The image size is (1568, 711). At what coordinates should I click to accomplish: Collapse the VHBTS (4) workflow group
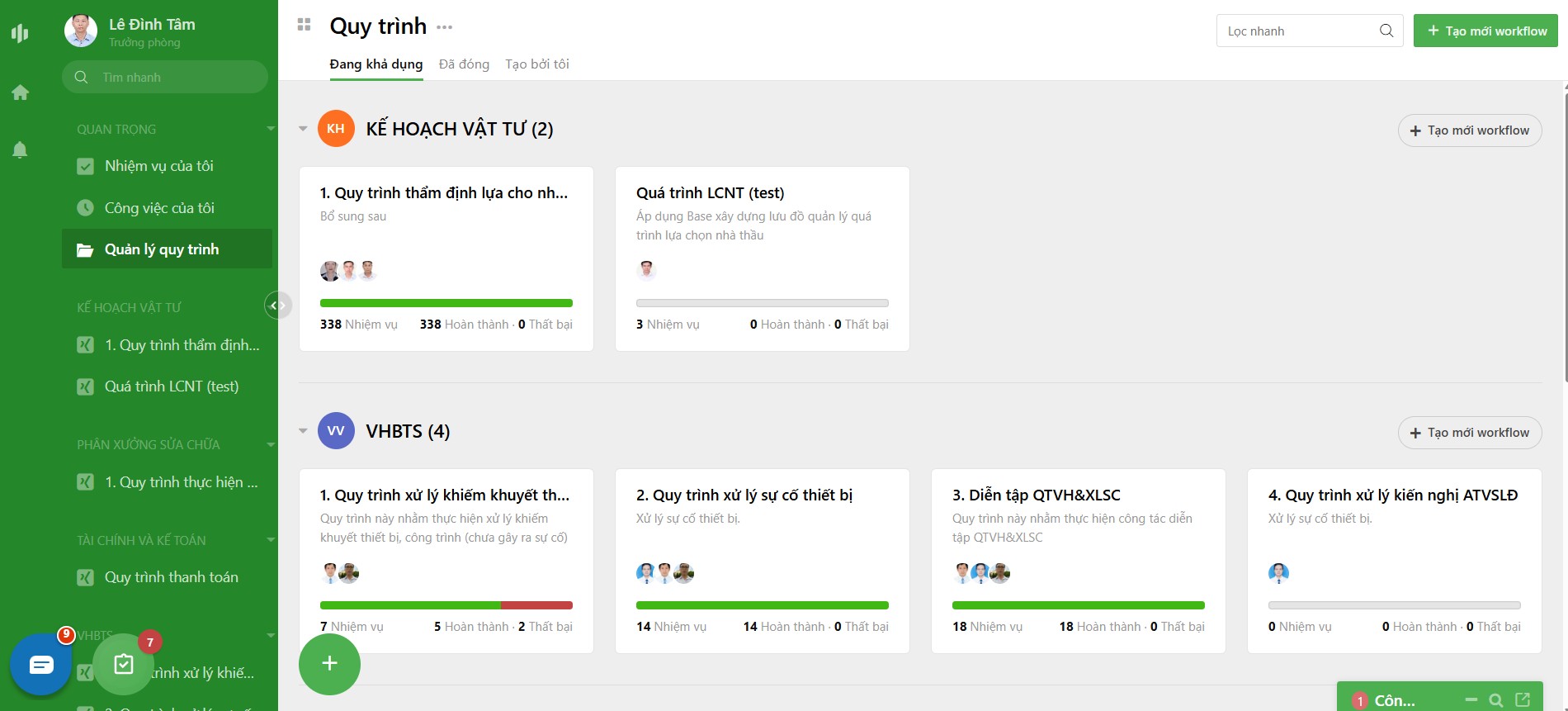pos(303,431)
